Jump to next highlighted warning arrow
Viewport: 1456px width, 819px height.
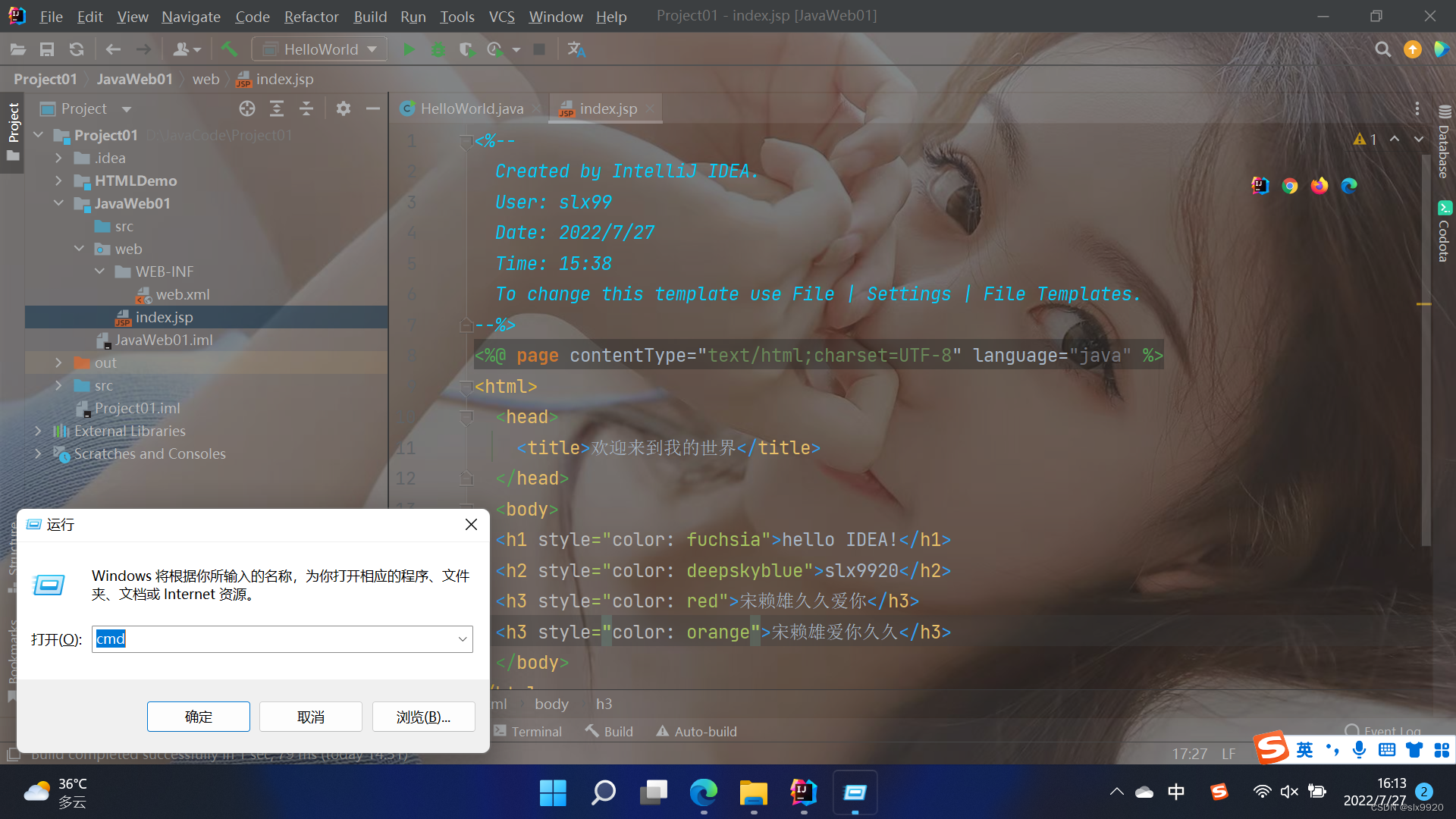click(x=1418, y=140)
